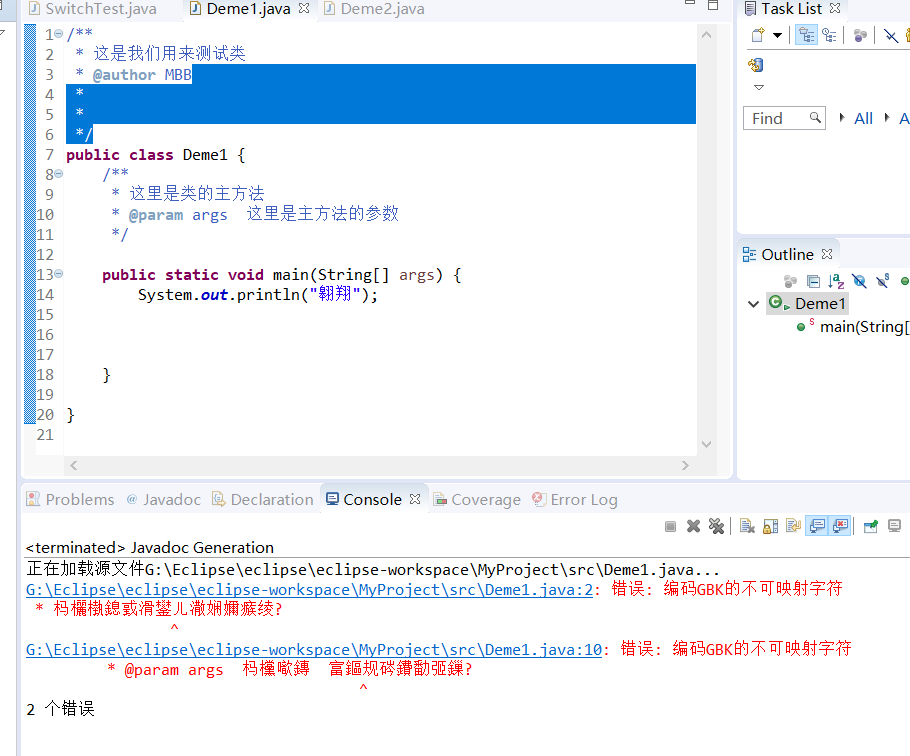Open the Problems view tab

71,500
